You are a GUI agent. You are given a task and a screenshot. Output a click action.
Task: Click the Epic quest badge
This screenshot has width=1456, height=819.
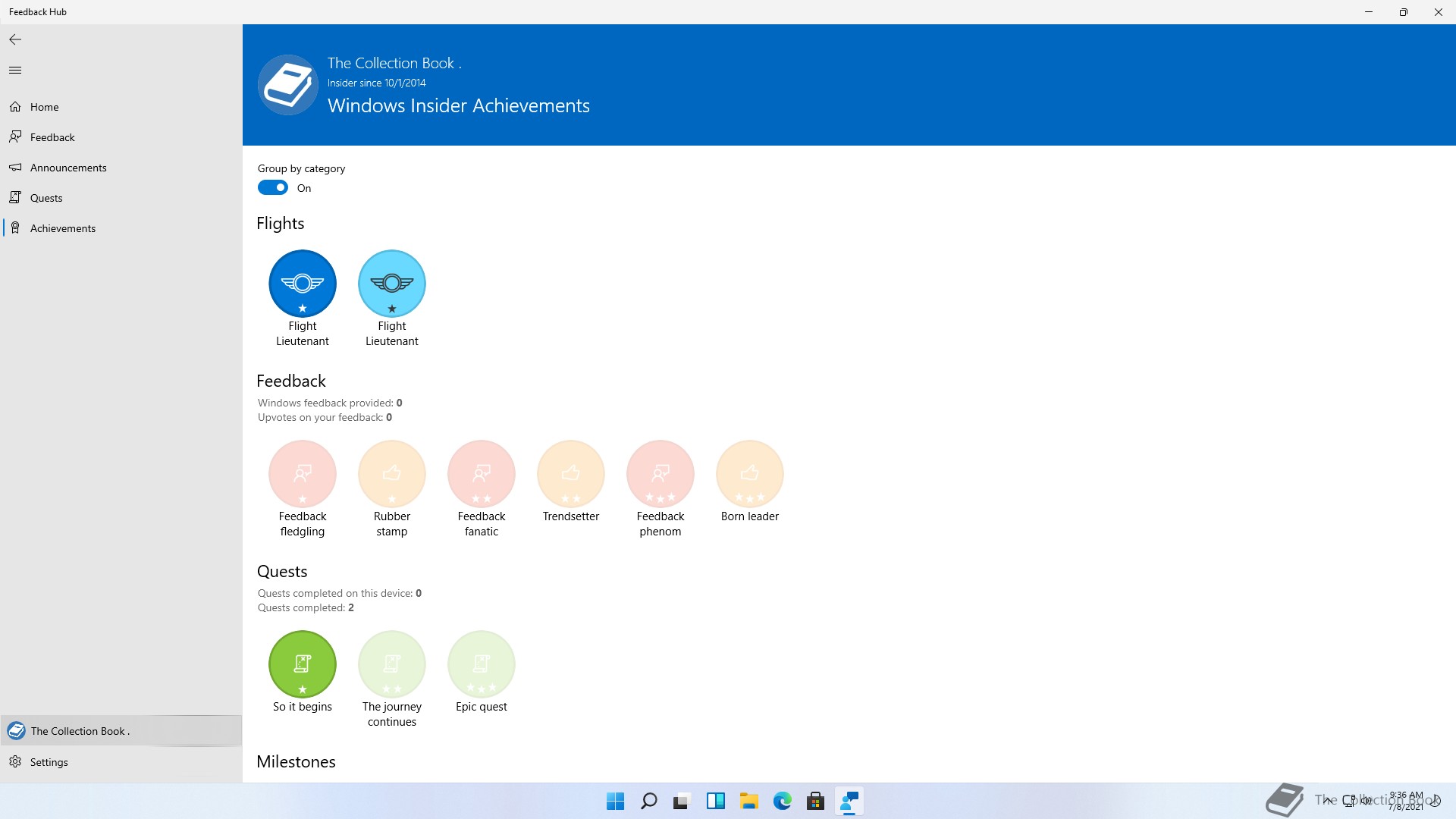(482, 664)
